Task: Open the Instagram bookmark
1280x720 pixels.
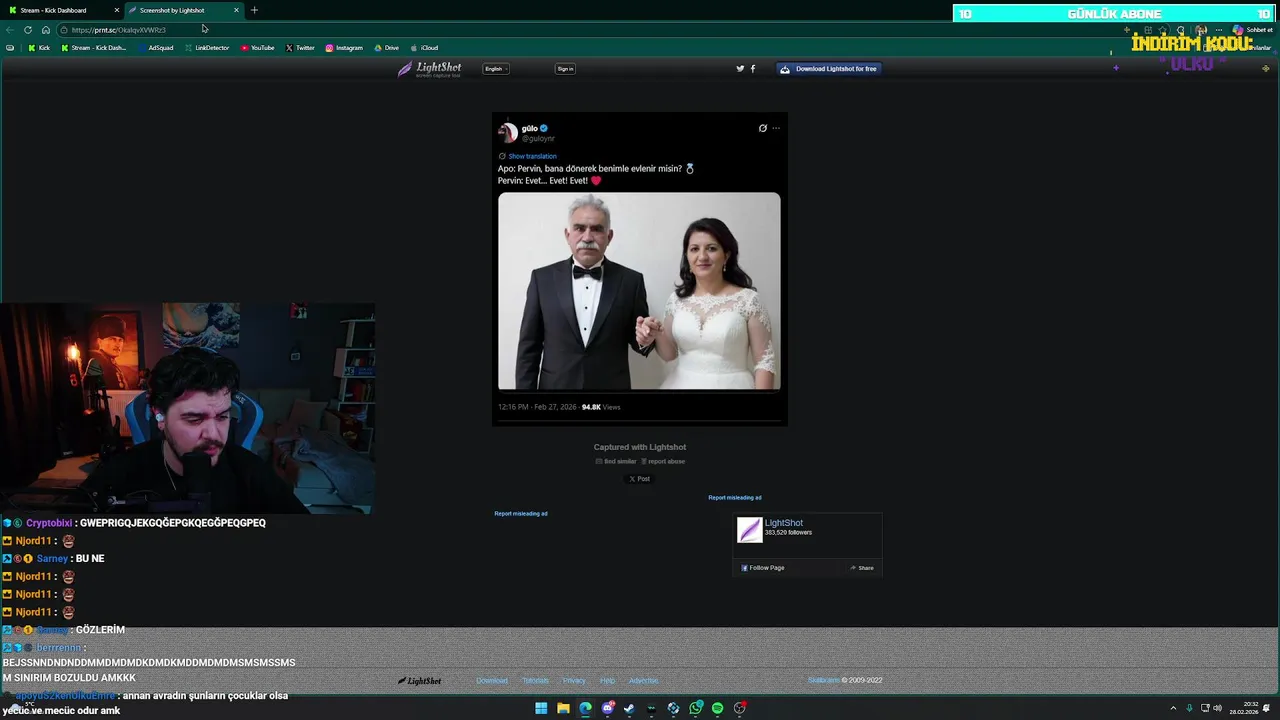Action: (344, 48)
